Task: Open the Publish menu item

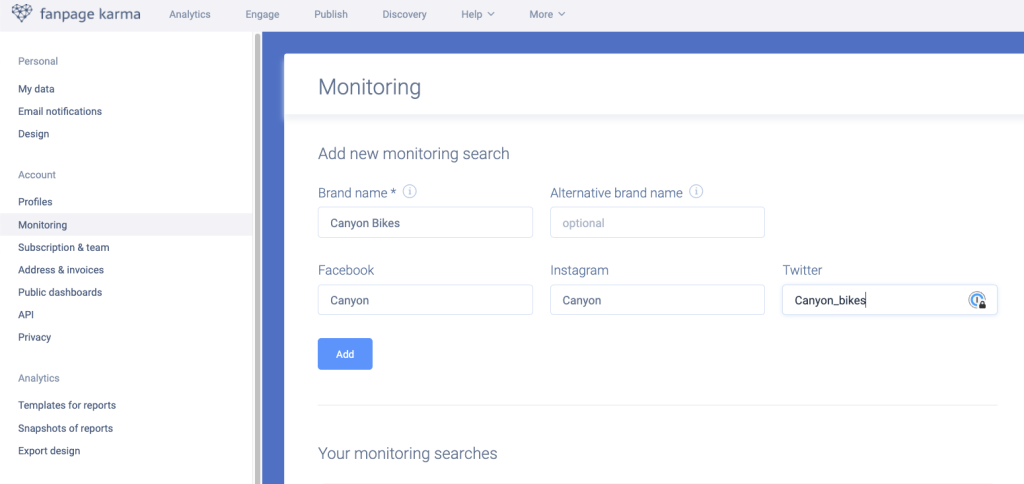Action: point(331,15)
